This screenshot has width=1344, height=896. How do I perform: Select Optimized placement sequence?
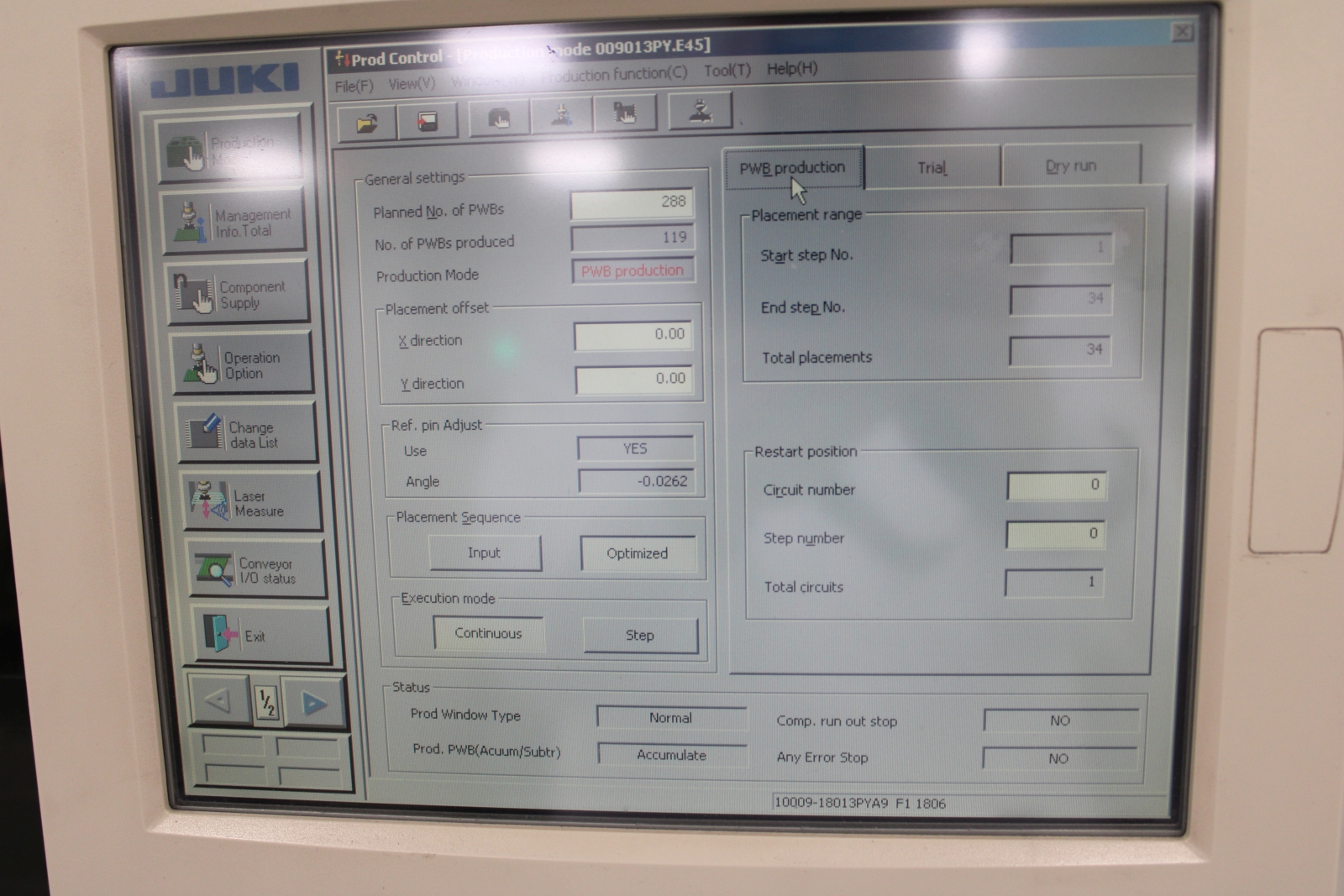click(x=638, y=553)
